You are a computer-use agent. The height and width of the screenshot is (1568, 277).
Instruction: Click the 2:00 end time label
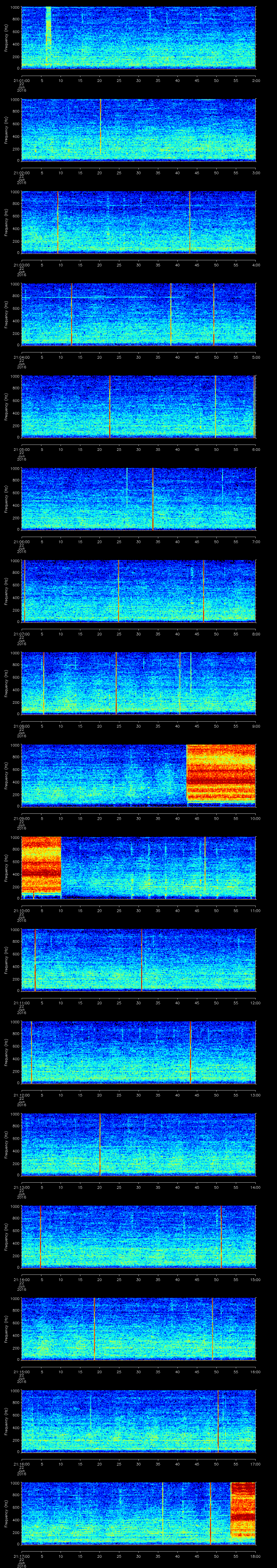pos(256,80)
